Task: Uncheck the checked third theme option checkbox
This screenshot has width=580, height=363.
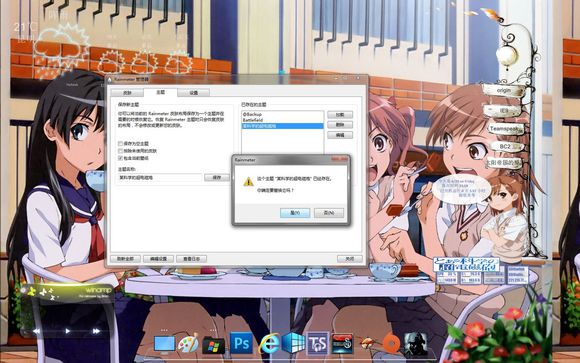Action: (121, 158)
